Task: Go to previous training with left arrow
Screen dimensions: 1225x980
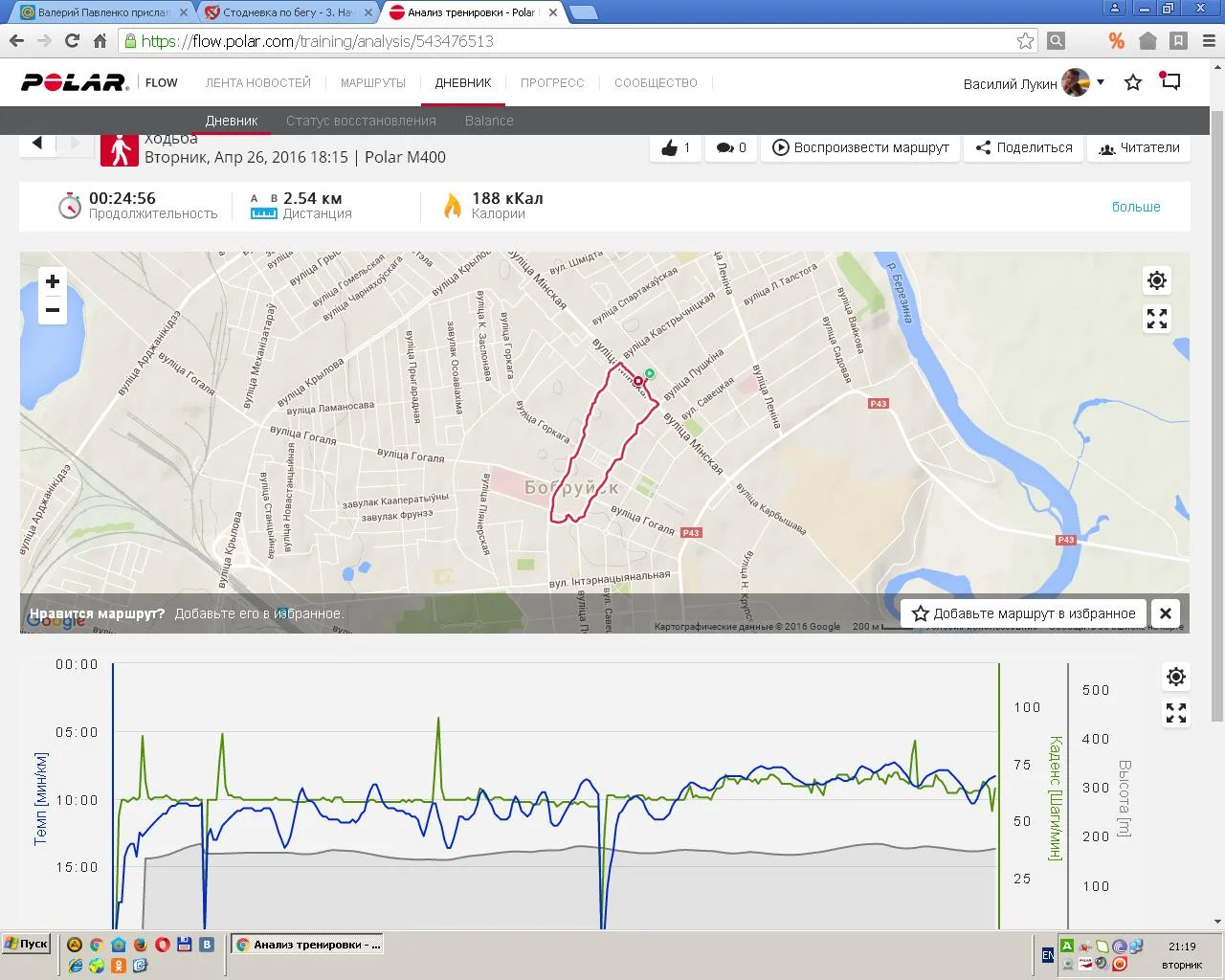Action: (x=37, y=144)
